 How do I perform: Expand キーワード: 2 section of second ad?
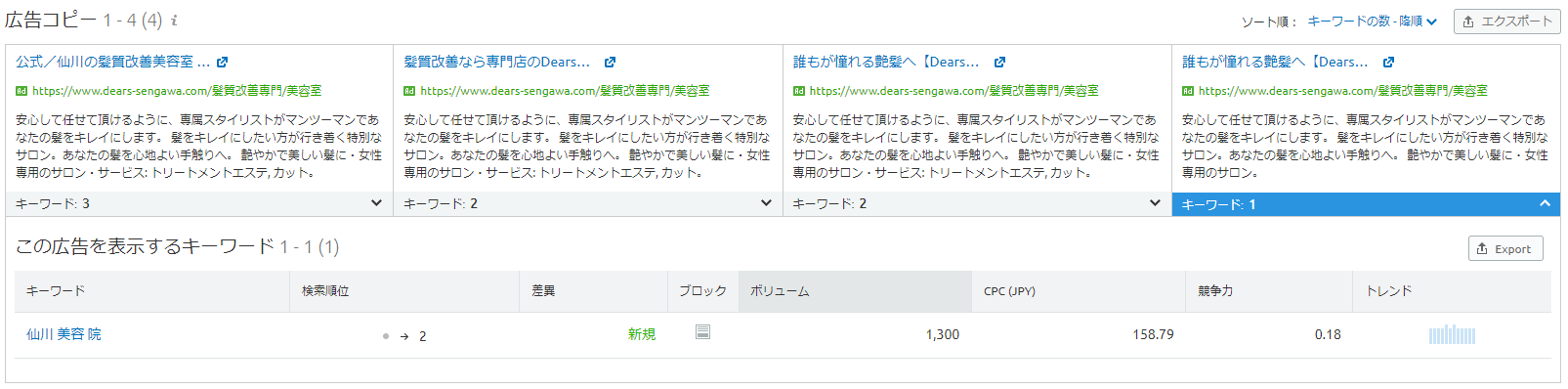tap(588, 203)
